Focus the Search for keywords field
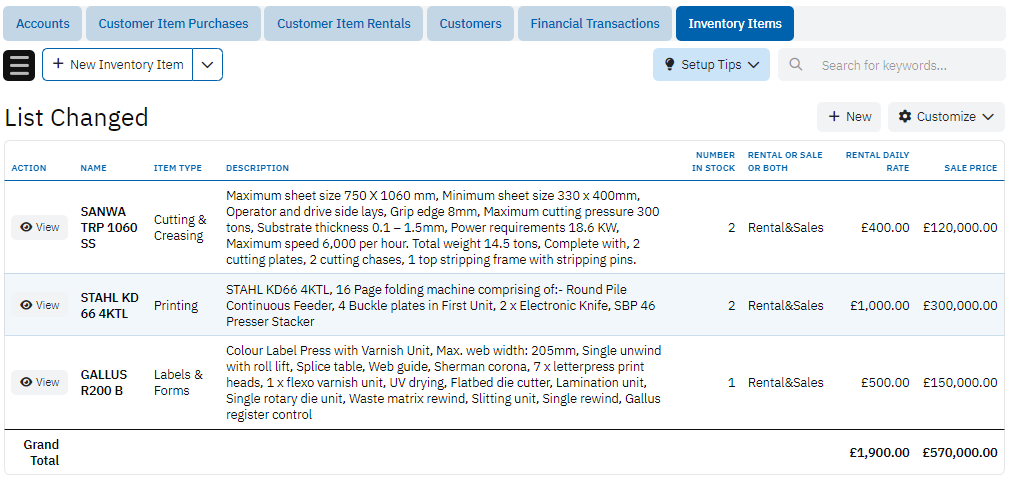 click(x=905, y=65)
